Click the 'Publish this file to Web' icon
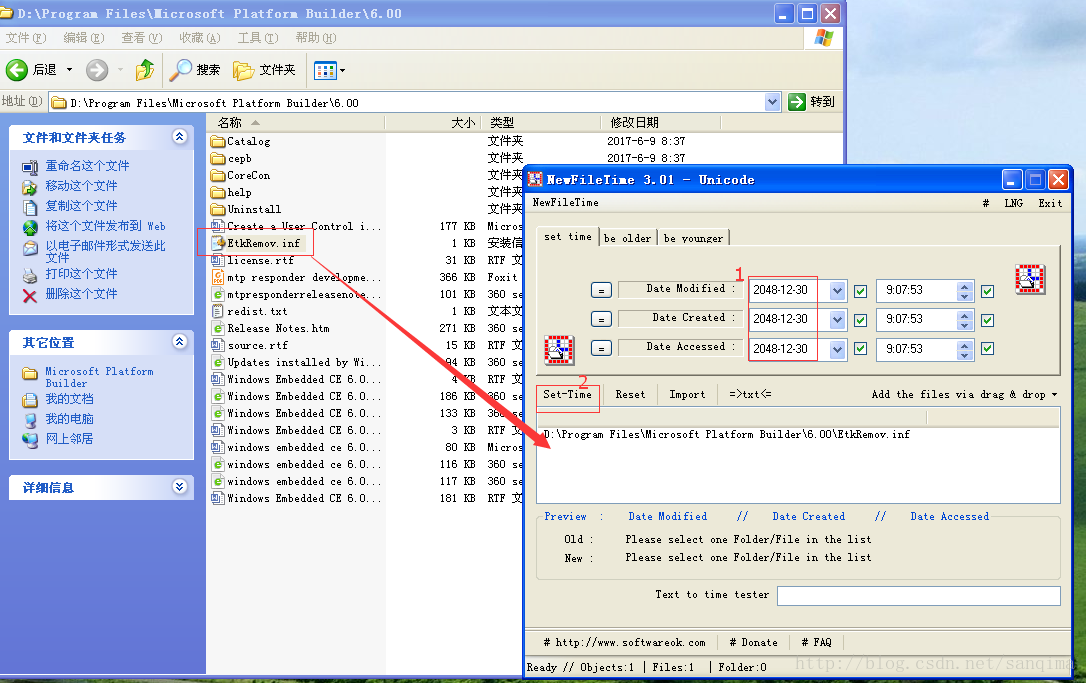 pos(30,227)
